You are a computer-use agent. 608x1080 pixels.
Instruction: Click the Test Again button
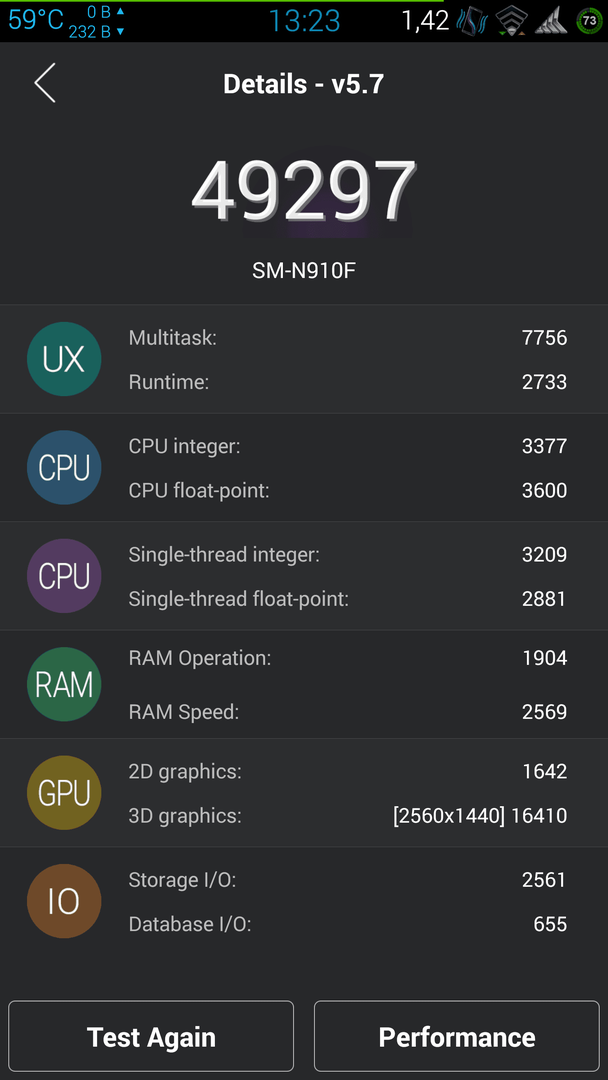click(x=151, y=1036)
